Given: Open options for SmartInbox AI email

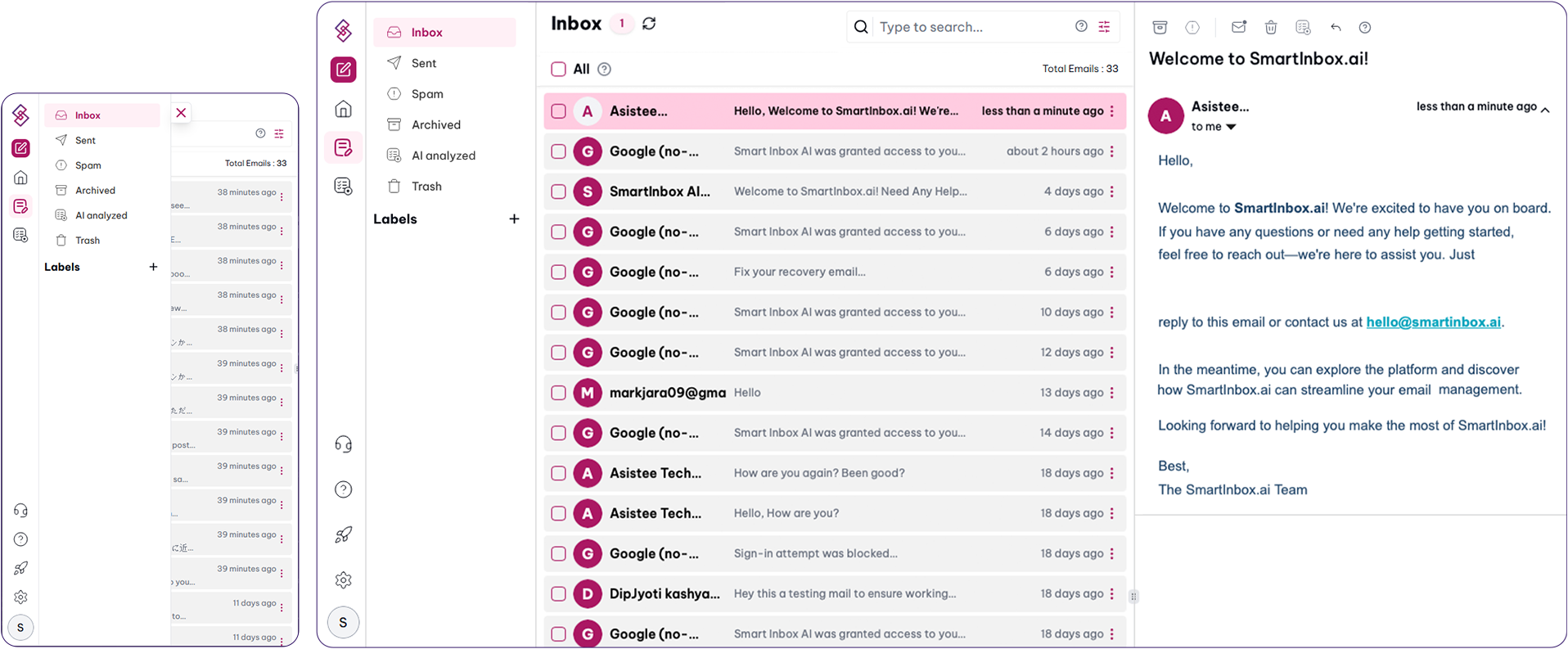Looking at the screenshot, I should 1111,192.
